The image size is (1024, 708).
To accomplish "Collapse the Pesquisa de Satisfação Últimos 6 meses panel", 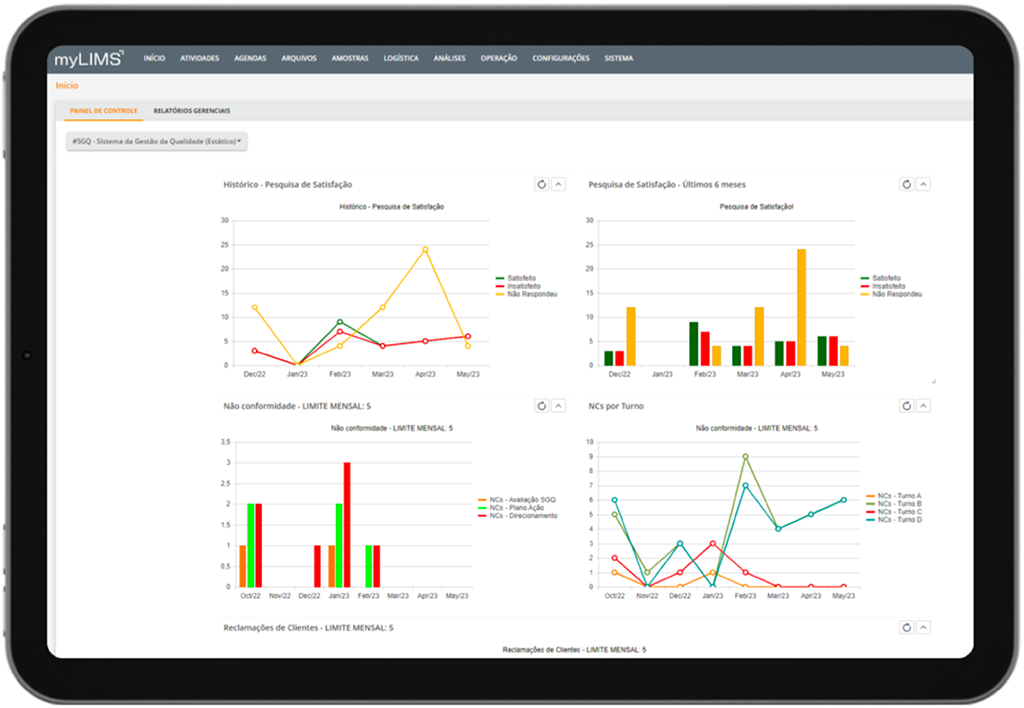I will (x=923, y=184).
